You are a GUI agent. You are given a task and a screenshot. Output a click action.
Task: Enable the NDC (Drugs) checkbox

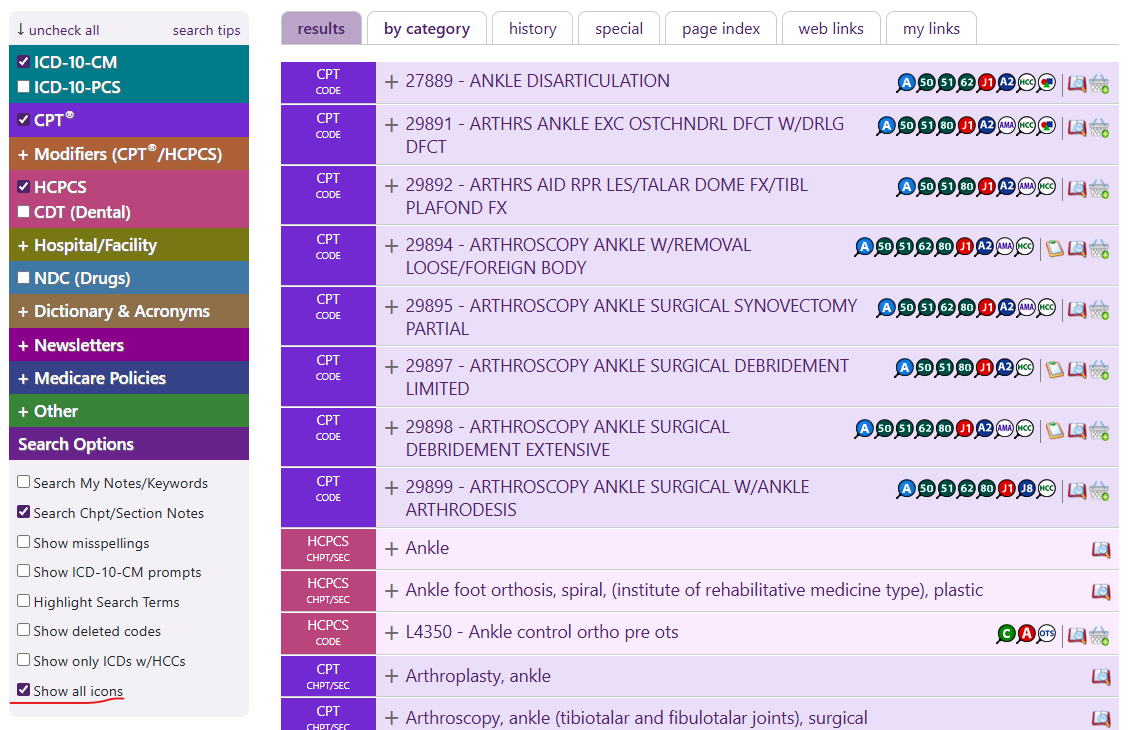[x=24, y=279]
